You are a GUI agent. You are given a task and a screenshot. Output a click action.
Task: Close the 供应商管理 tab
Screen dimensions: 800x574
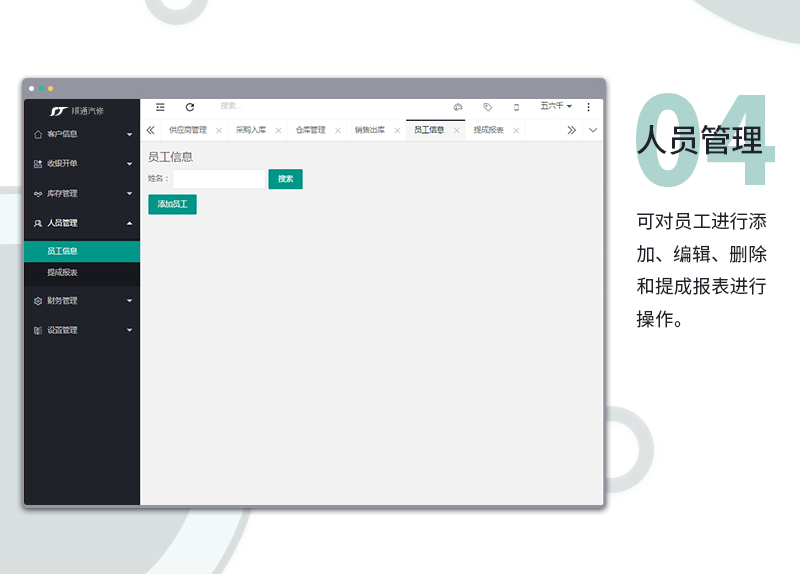pos(219,131)
